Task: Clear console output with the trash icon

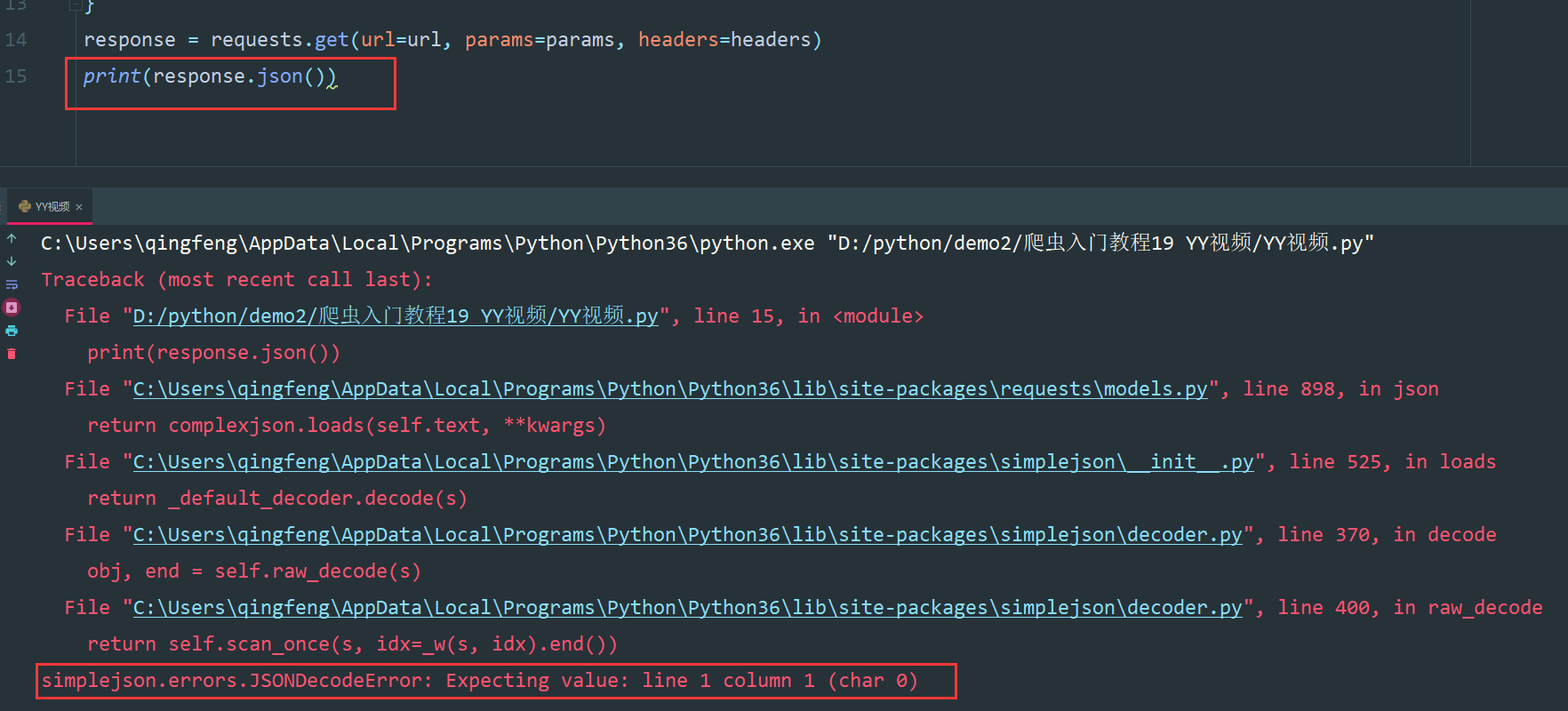Action: tap(12, 354)
